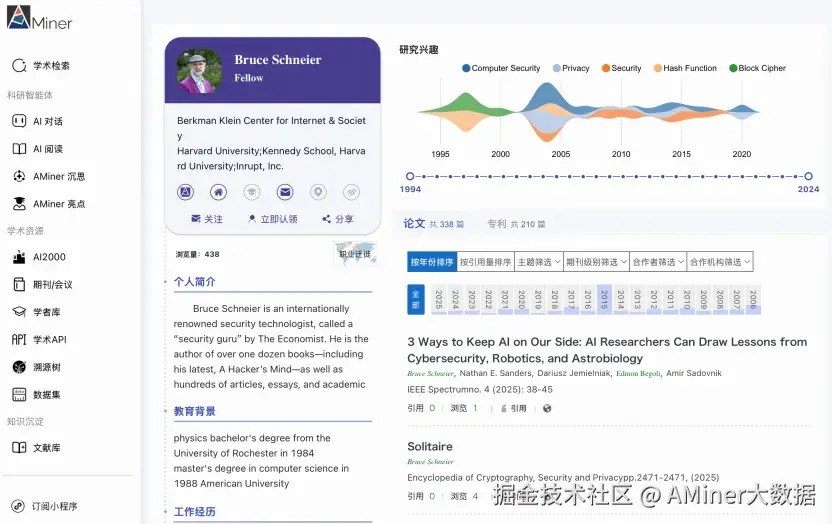
Task: Open 期刊/会议 journals and conferences
Action: click(x=42, y=285)
